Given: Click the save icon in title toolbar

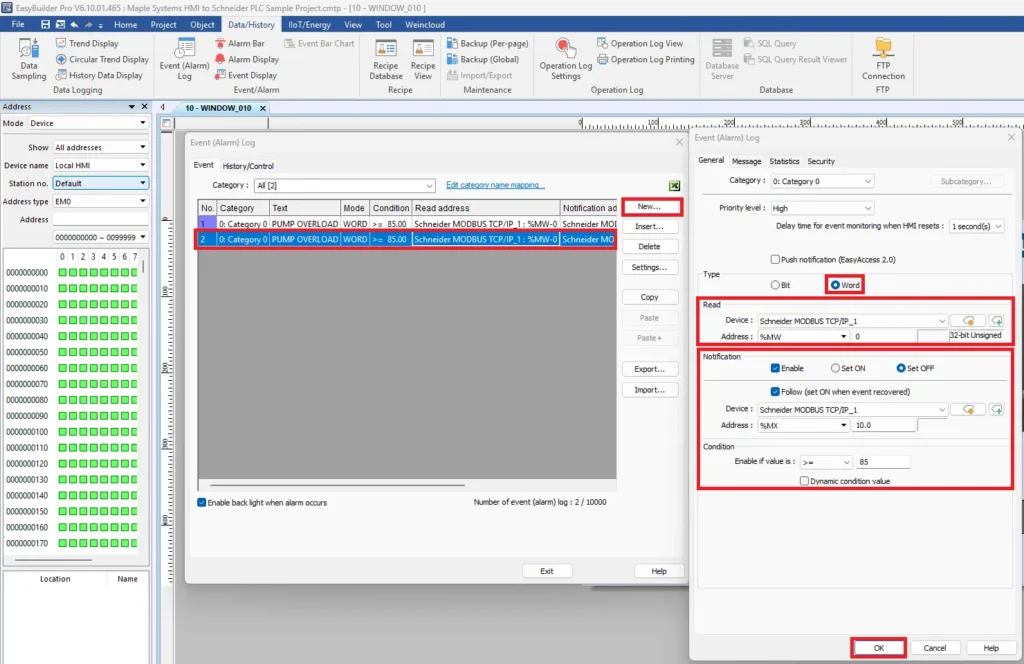Looking at the screenshot, I should coord(45,24).
